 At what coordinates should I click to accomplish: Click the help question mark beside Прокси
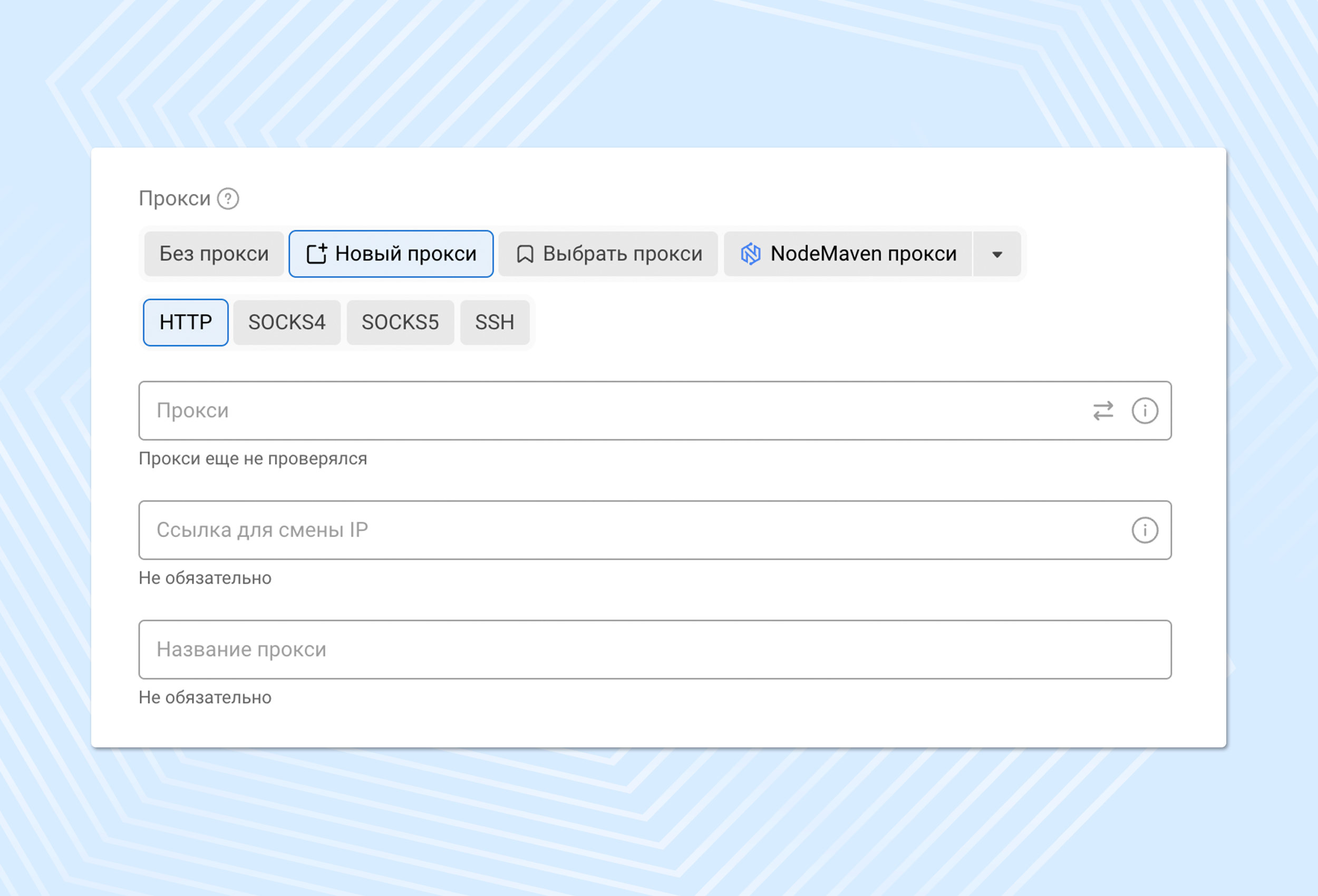228,199
